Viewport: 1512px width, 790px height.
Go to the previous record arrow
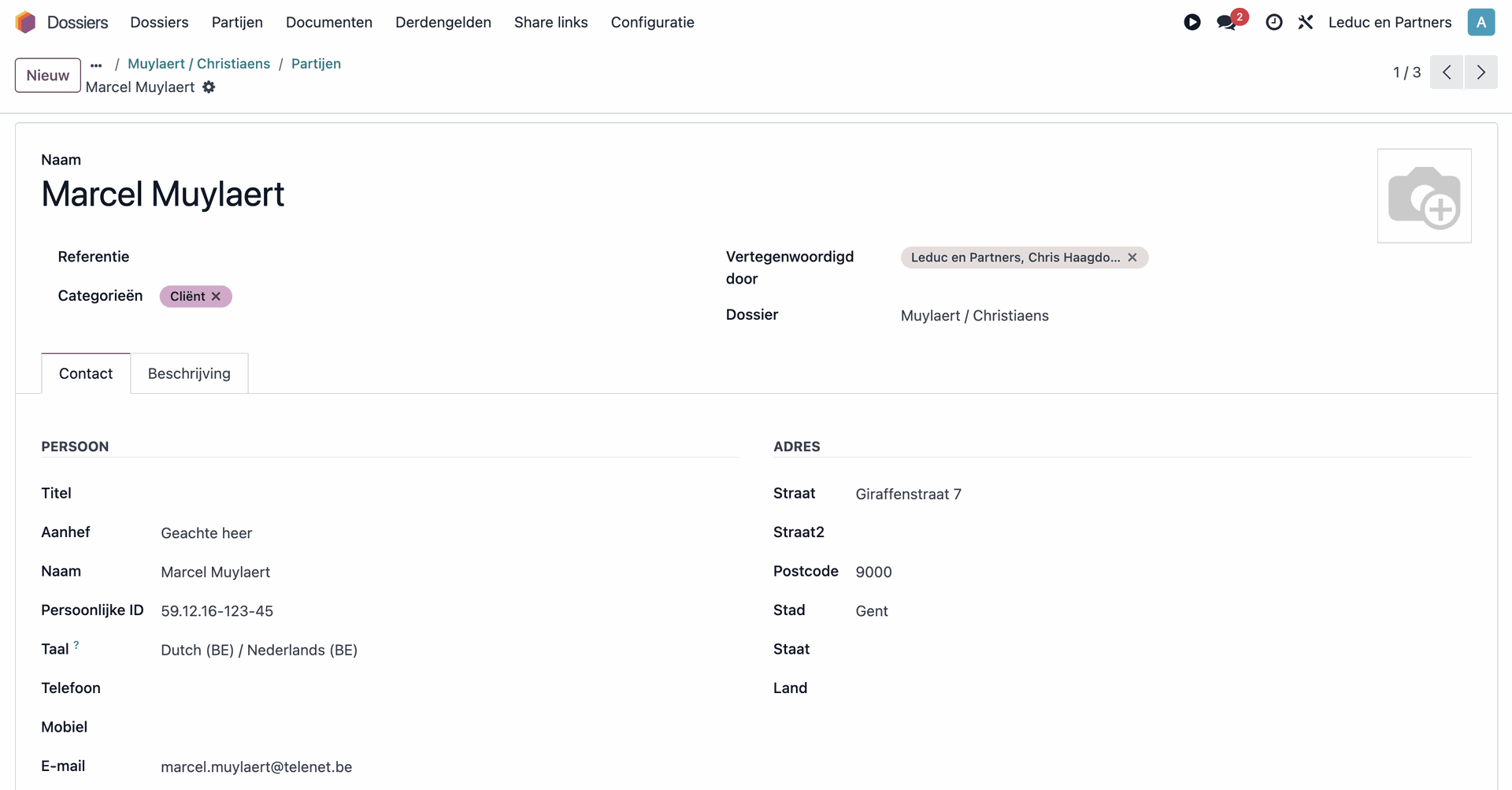tap(1447, 72)
